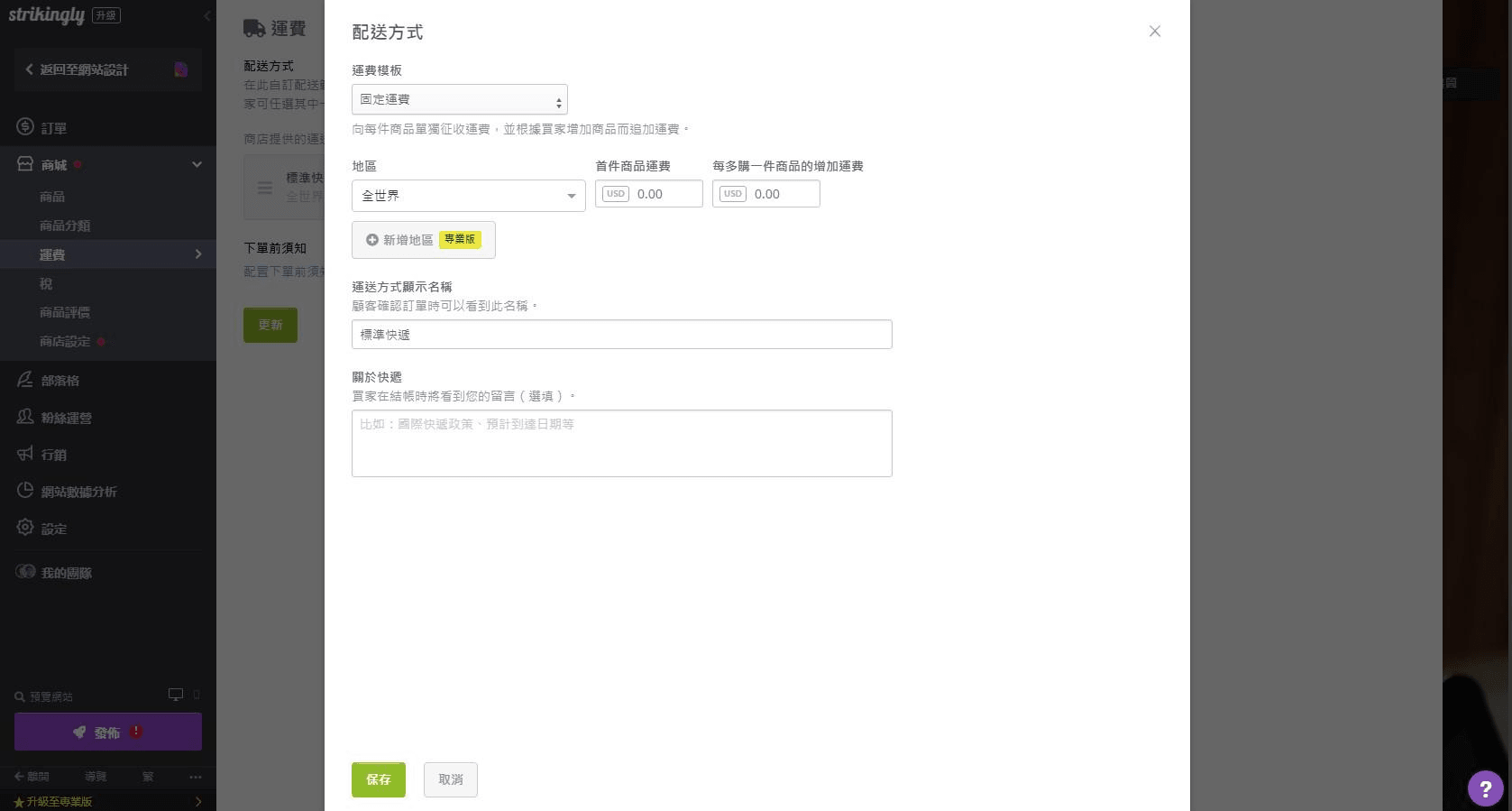Edit the 運送方式顯示名稱 field containing 標準快遞
1512x811 pixels.
(x=622, y=335)
